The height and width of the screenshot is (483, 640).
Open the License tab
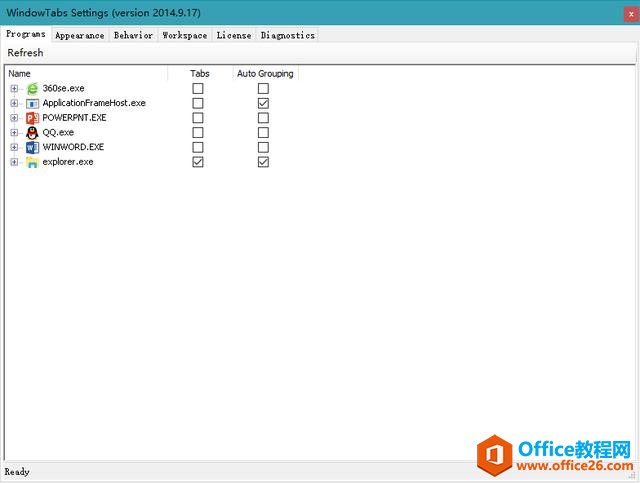233,35
